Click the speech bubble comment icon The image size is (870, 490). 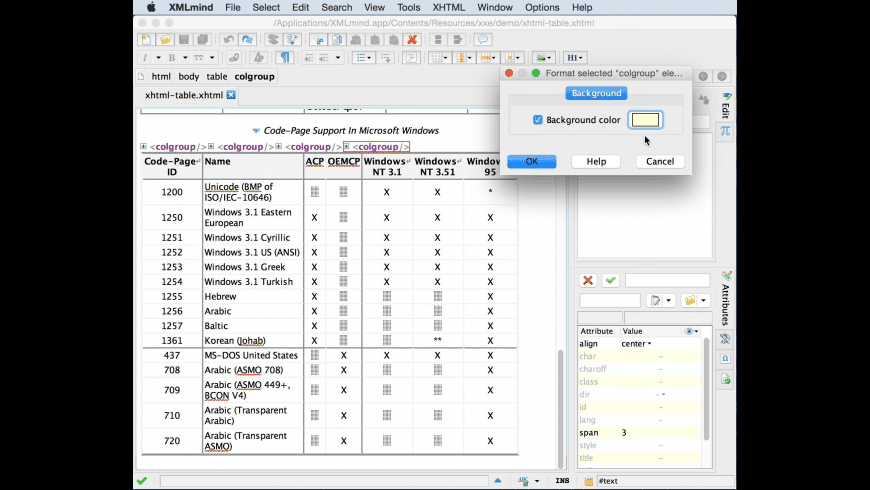tap(483, 39)
